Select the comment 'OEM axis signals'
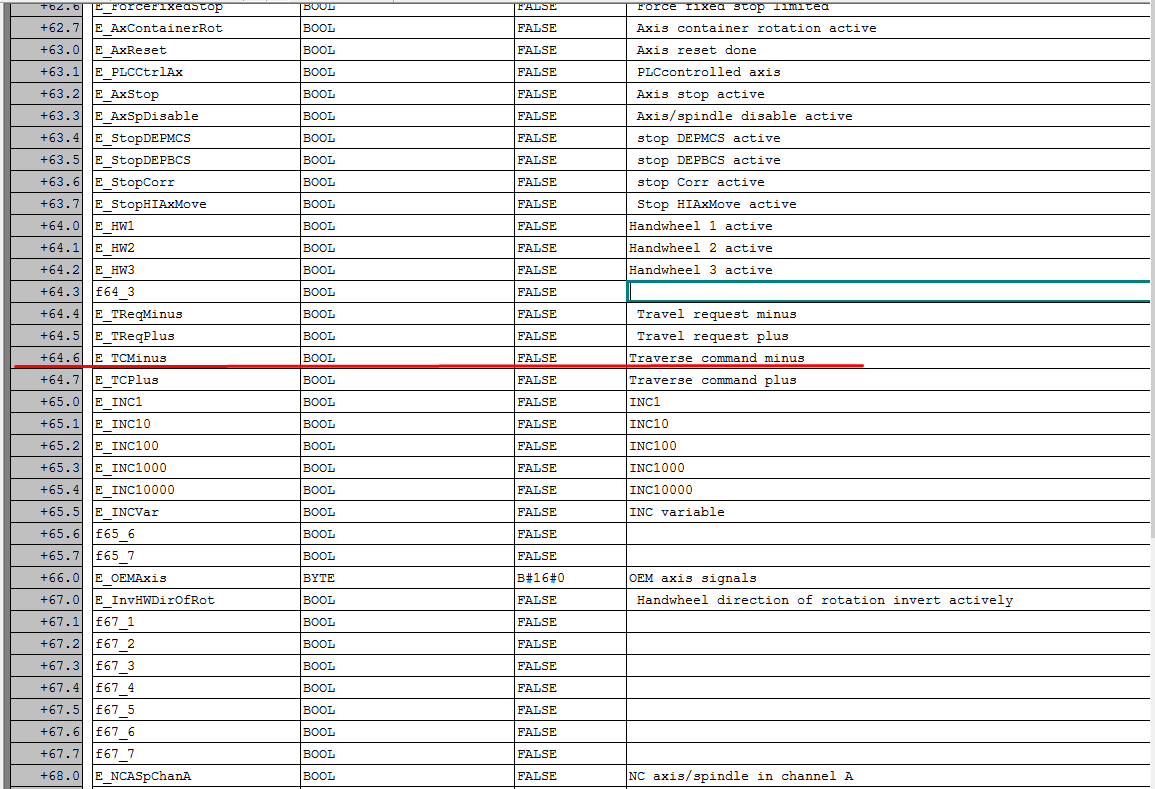The width and height of the screenshot is (1155, 789). 692,578
